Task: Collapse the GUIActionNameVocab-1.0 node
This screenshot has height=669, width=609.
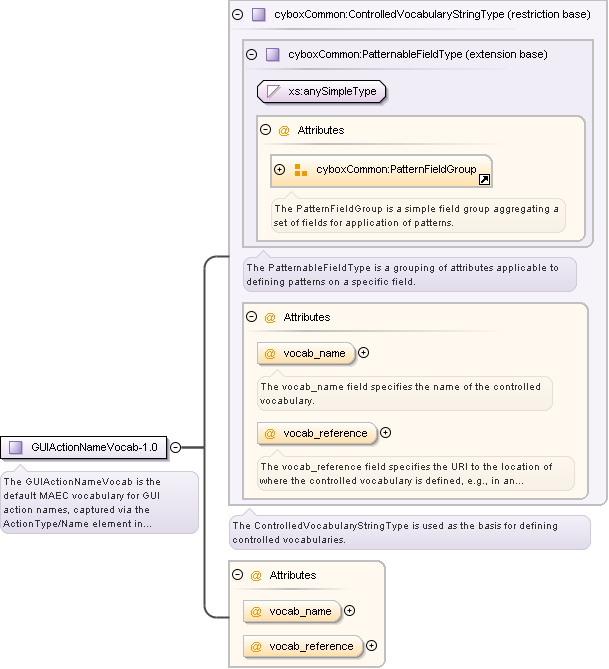Action: (x=175, y=448)
